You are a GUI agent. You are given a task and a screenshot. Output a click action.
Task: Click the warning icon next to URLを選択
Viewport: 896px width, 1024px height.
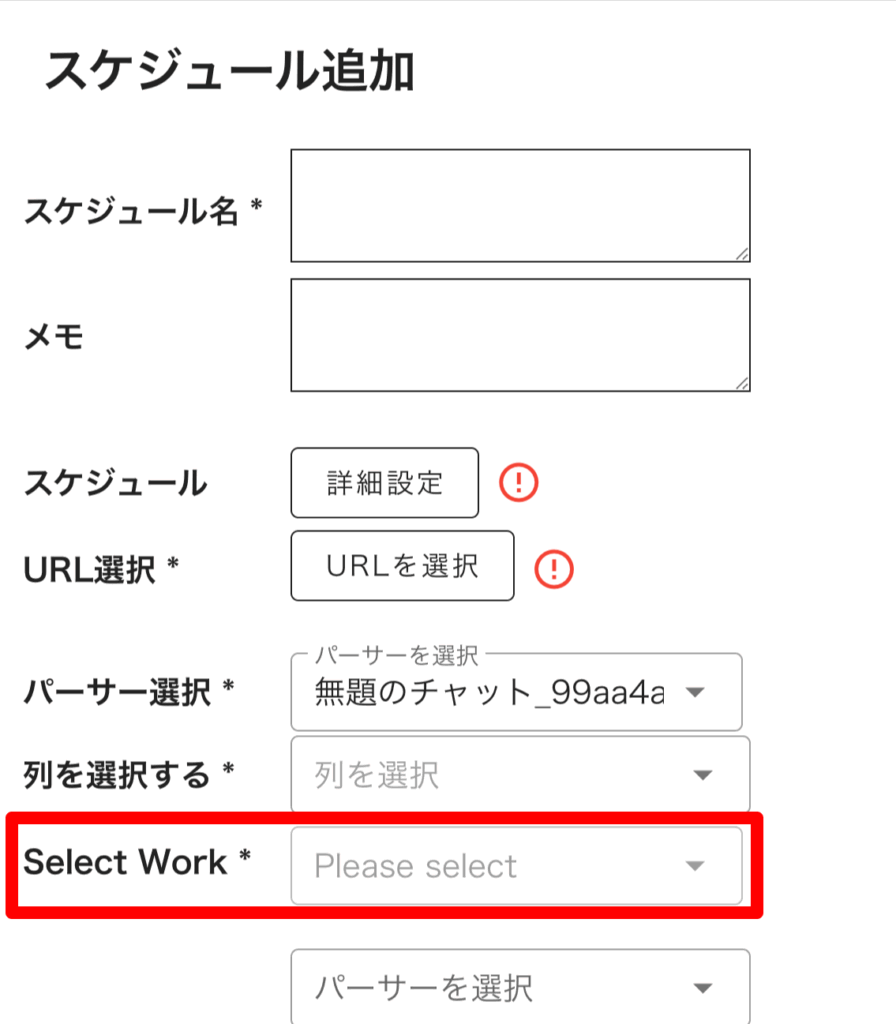click(x=554, y=568)
